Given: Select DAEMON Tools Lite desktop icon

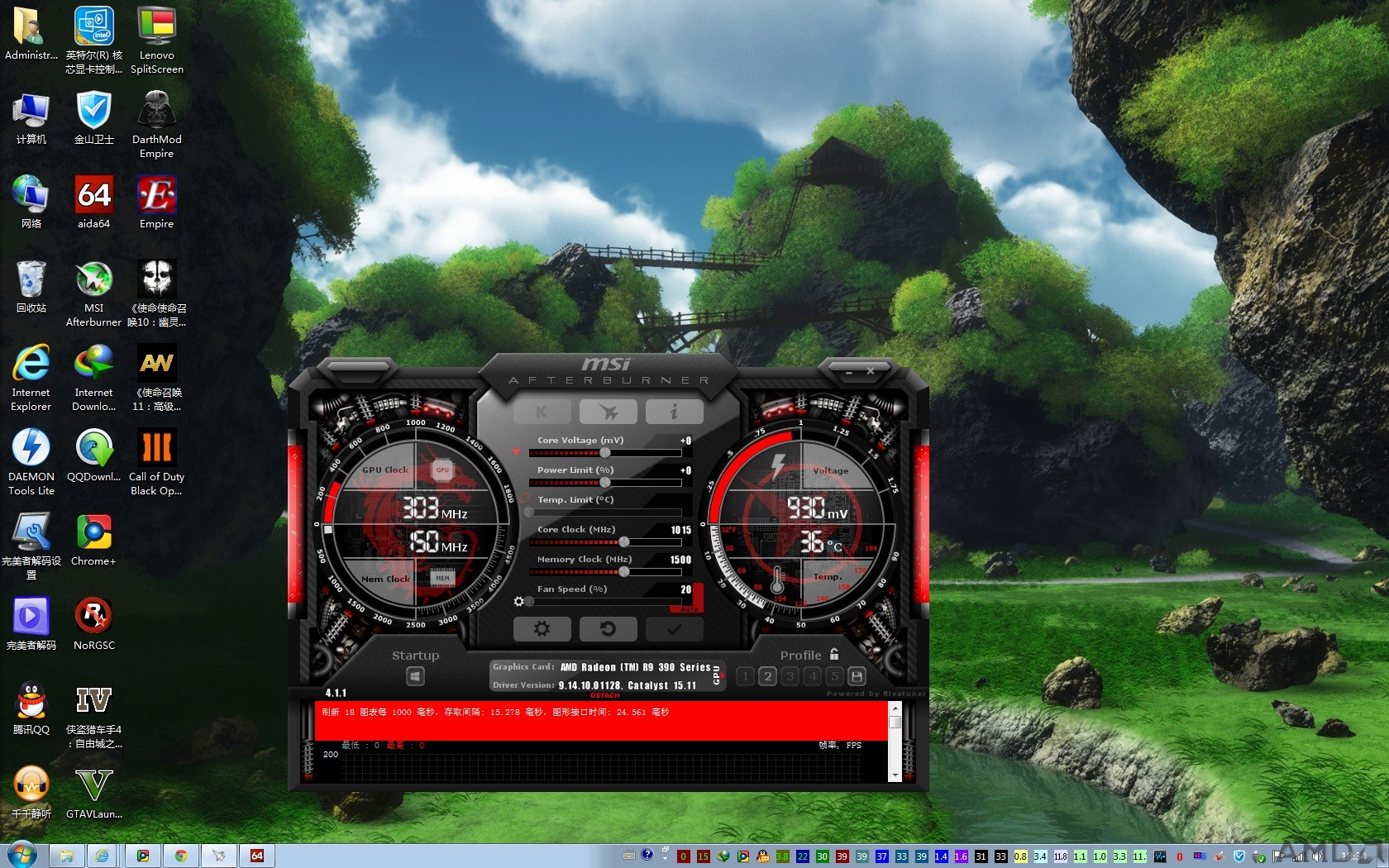Looking at the screenshot, I should coord(31,462).
